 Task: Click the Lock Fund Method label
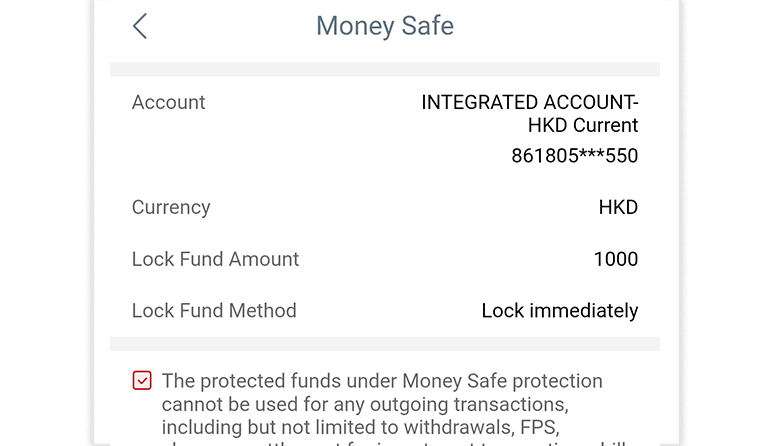tap(214, 310)
